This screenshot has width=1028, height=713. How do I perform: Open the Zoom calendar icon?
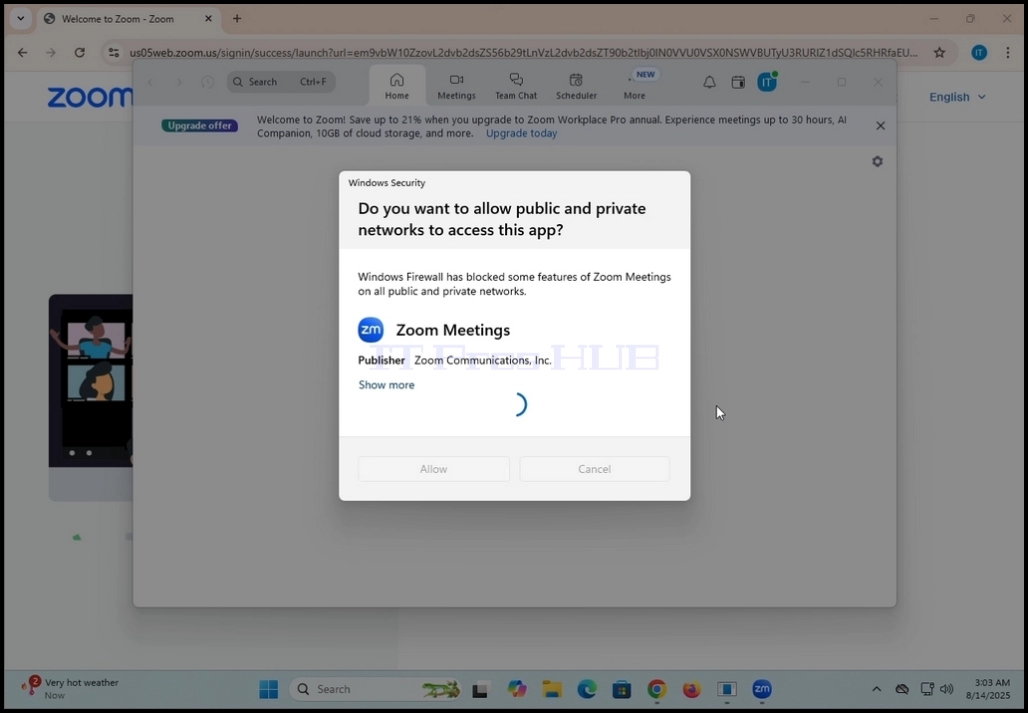tap(738, 83)
